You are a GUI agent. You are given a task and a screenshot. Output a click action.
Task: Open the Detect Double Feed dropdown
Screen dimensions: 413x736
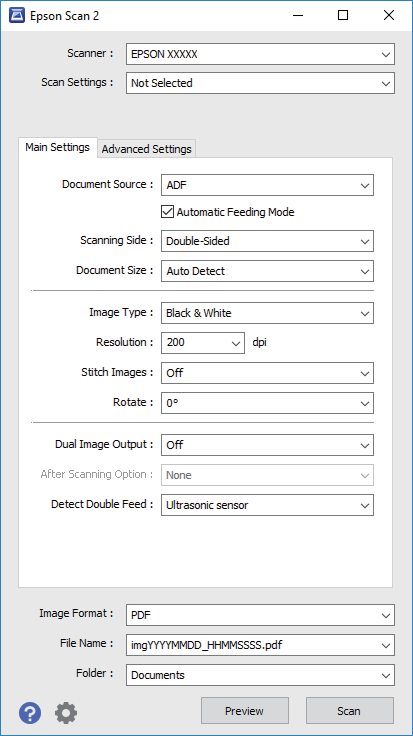point(268,505)
